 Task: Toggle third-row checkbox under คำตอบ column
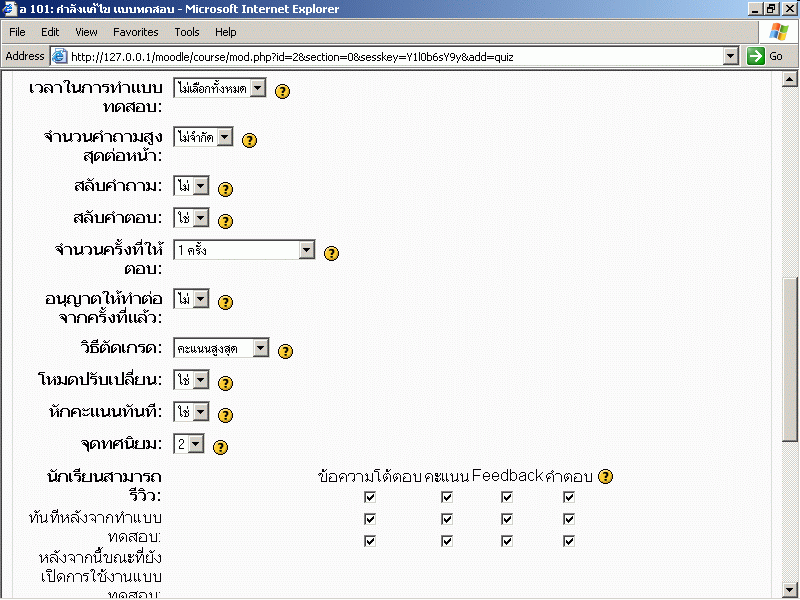(x=569, y=541)
